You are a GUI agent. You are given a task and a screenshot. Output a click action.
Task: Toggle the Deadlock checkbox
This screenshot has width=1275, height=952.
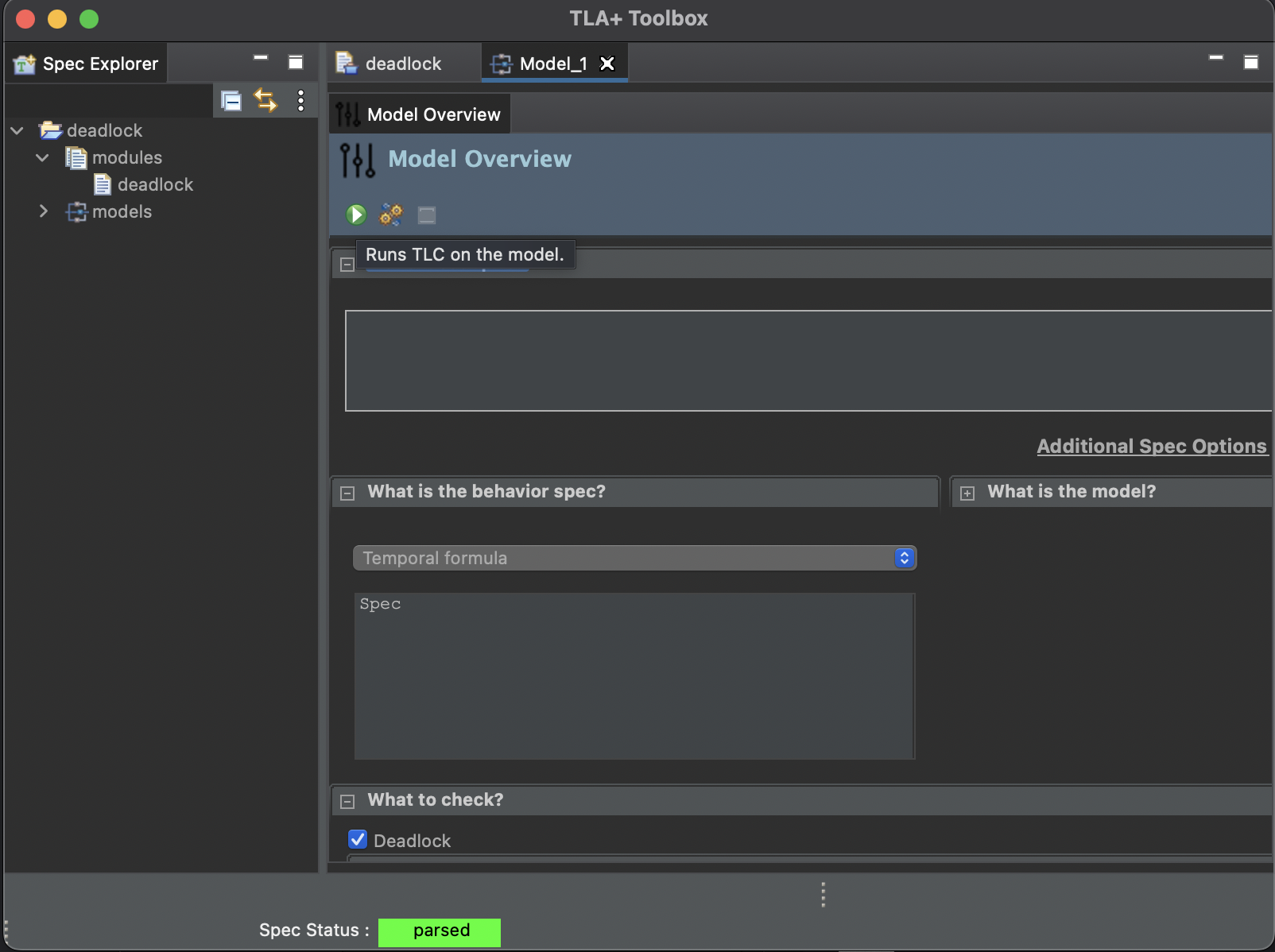pyautogui.click(x=358, y=840)
